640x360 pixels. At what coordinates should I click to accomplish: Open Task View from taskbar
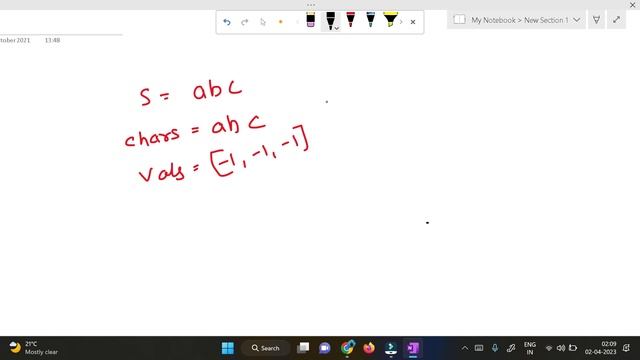click(x=303, y=348)
